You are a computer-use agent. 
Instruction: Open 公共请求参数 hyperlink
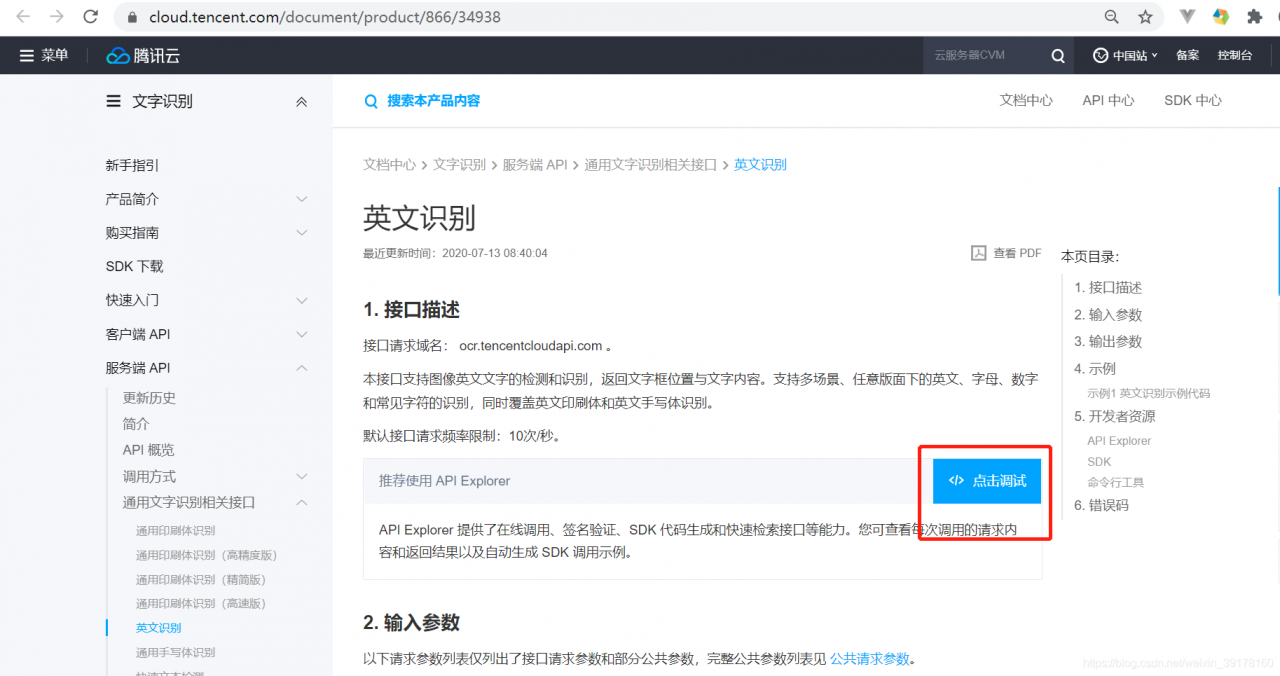coord(870,659)
